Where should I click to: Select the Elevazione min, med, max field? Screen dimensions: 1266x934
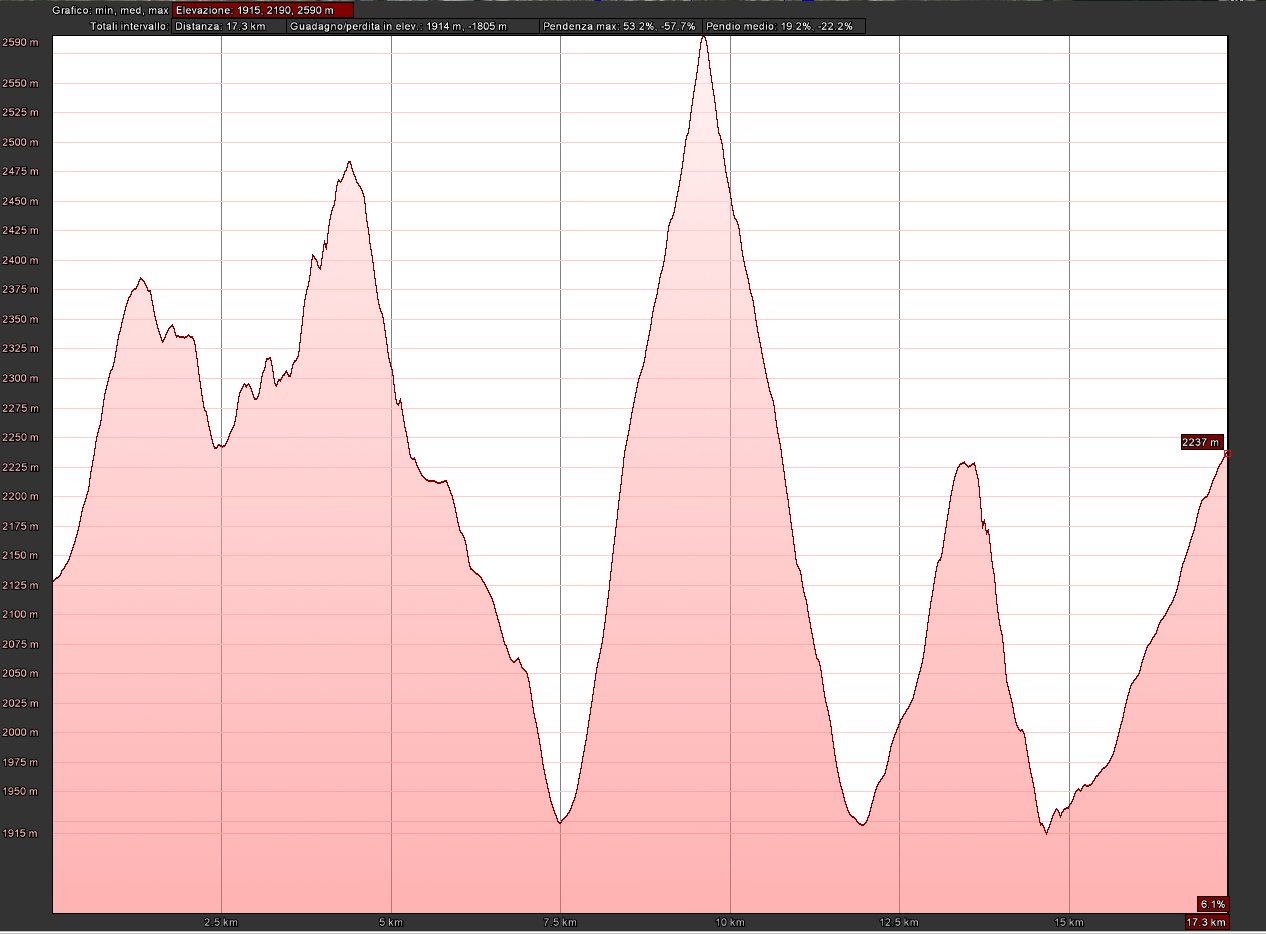263,10
